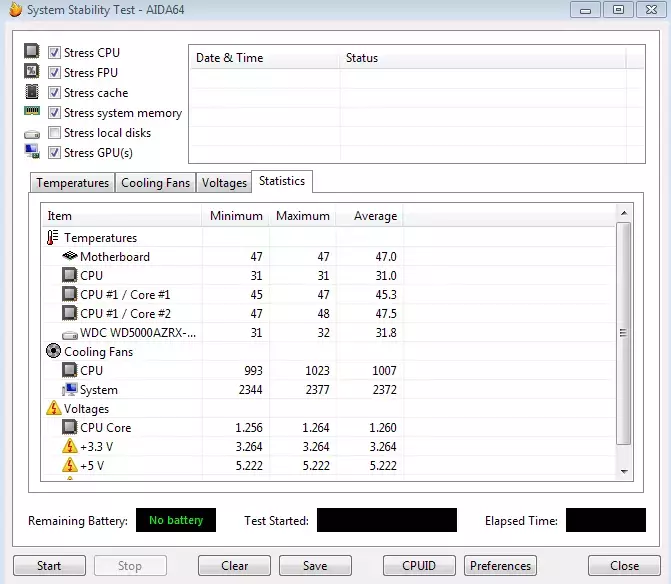This screenshot has height=584, width=671.
Task: Select the Statistics tab
Action: coord(282,181)
